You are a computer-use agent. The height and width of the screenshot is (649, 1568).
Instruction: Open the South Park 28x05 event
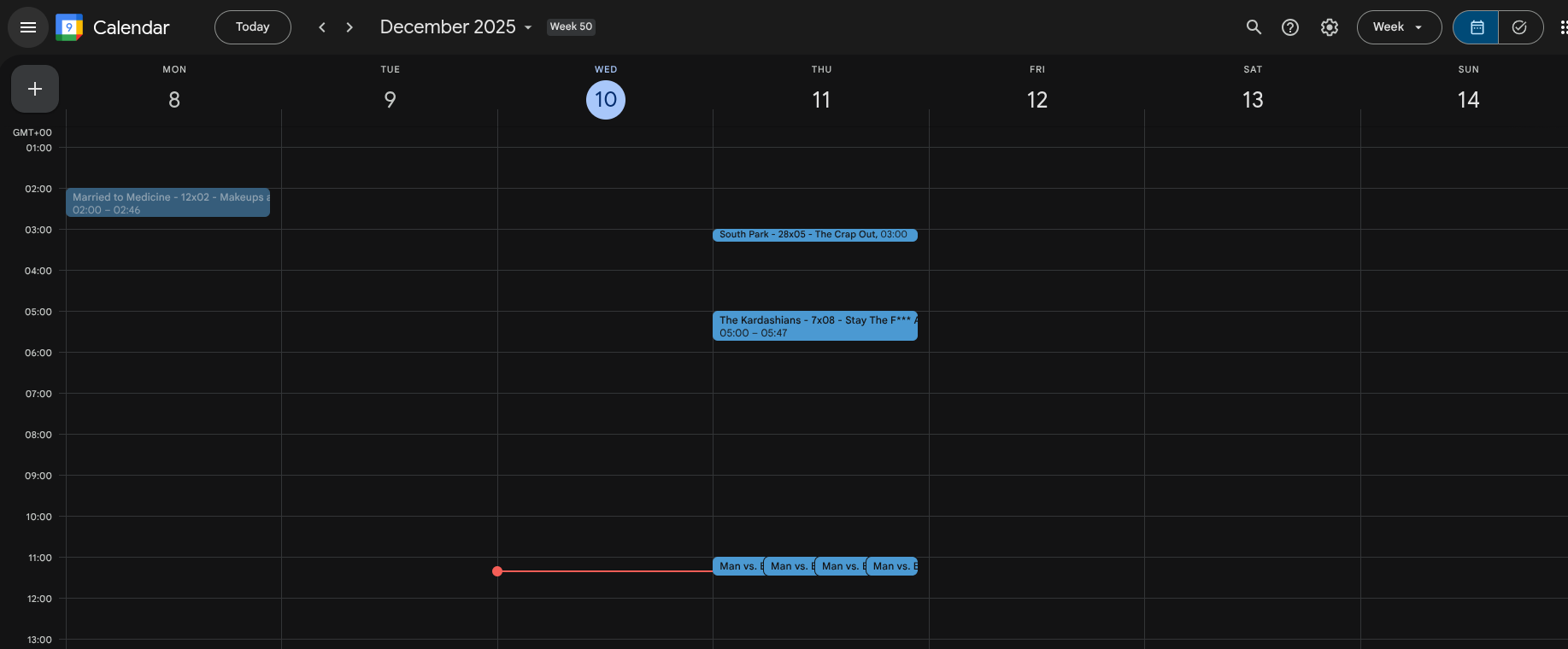click(x=814, y=235)
